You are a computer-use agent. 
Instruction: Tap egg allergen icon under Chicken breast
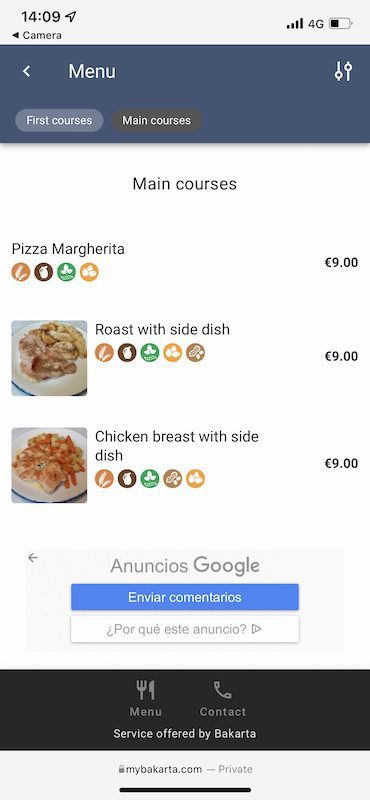coord(195,479)
